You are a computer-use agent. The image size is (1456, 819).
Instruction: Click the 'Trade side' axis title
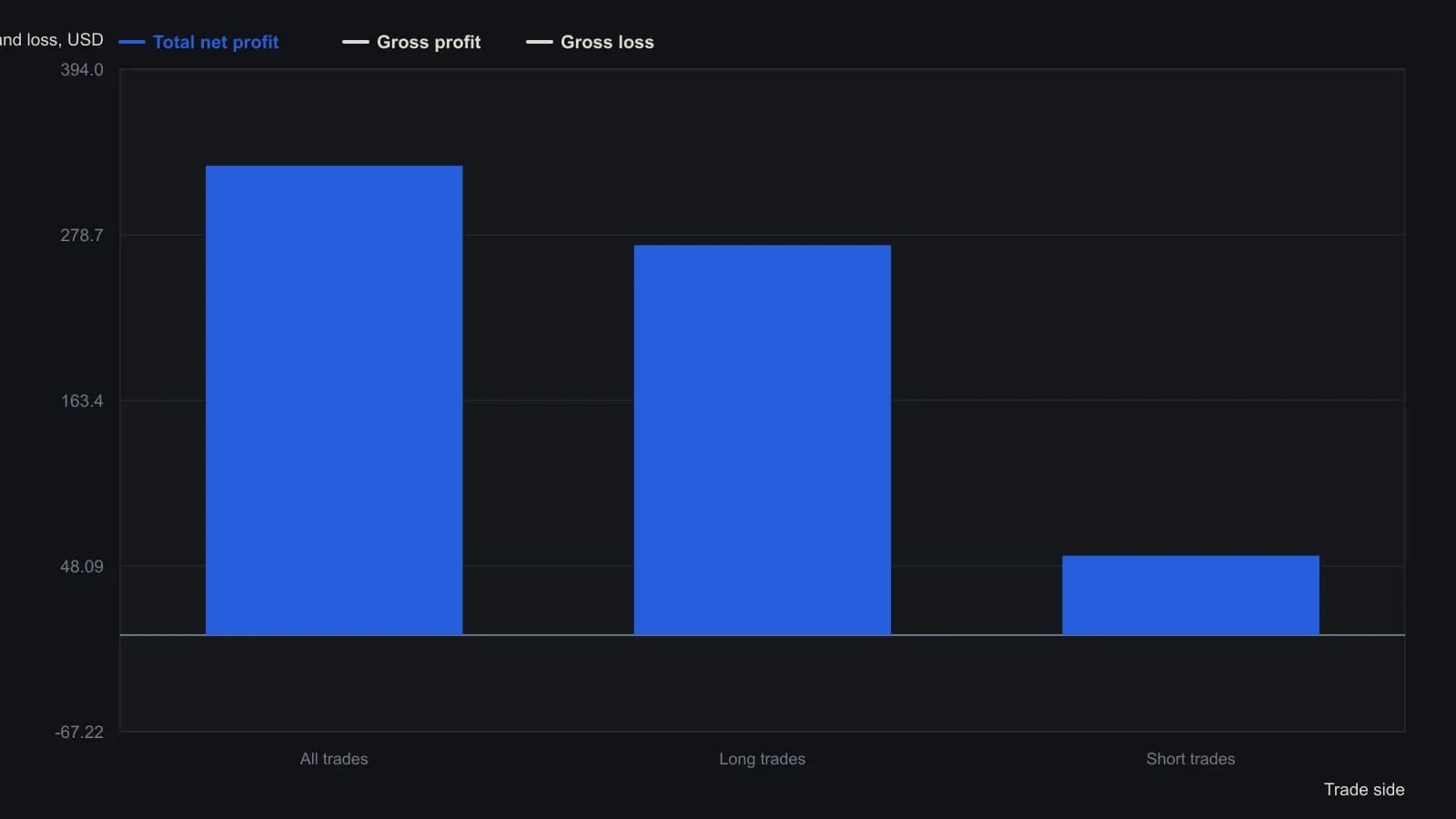point(1364,790)
